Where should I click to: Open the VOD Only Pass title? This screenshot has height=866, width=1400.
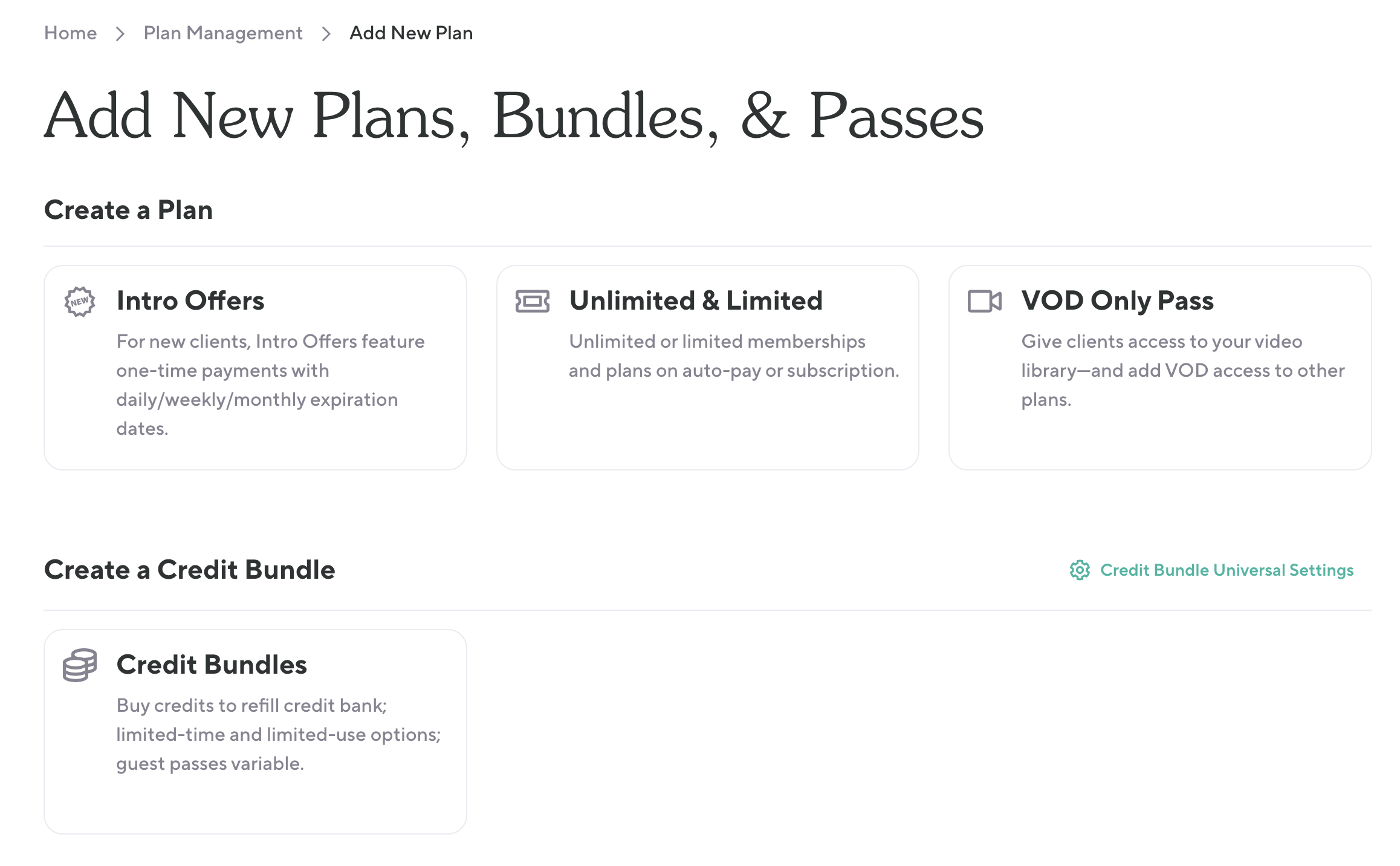pyautogui.click(x=1117, y=301)
